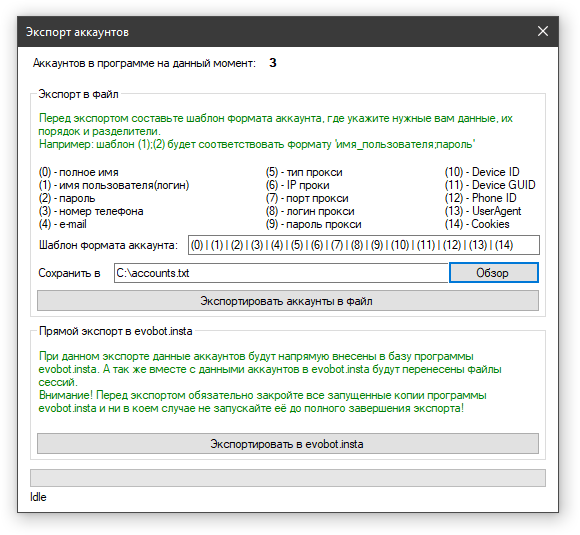This screenshot has height=535, width=580.
Task: Click the (2) - пароль legend entry
Action: click(x=67, y=198)
